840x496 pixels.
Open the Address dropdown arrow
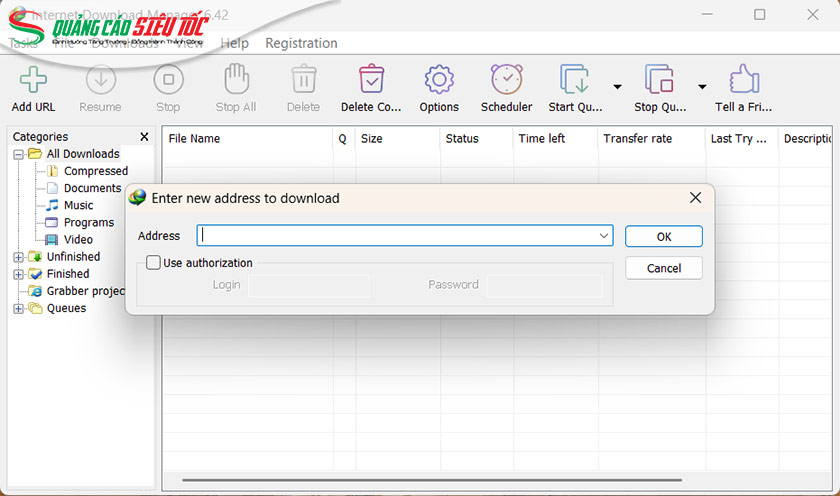(x=604, y=236)
